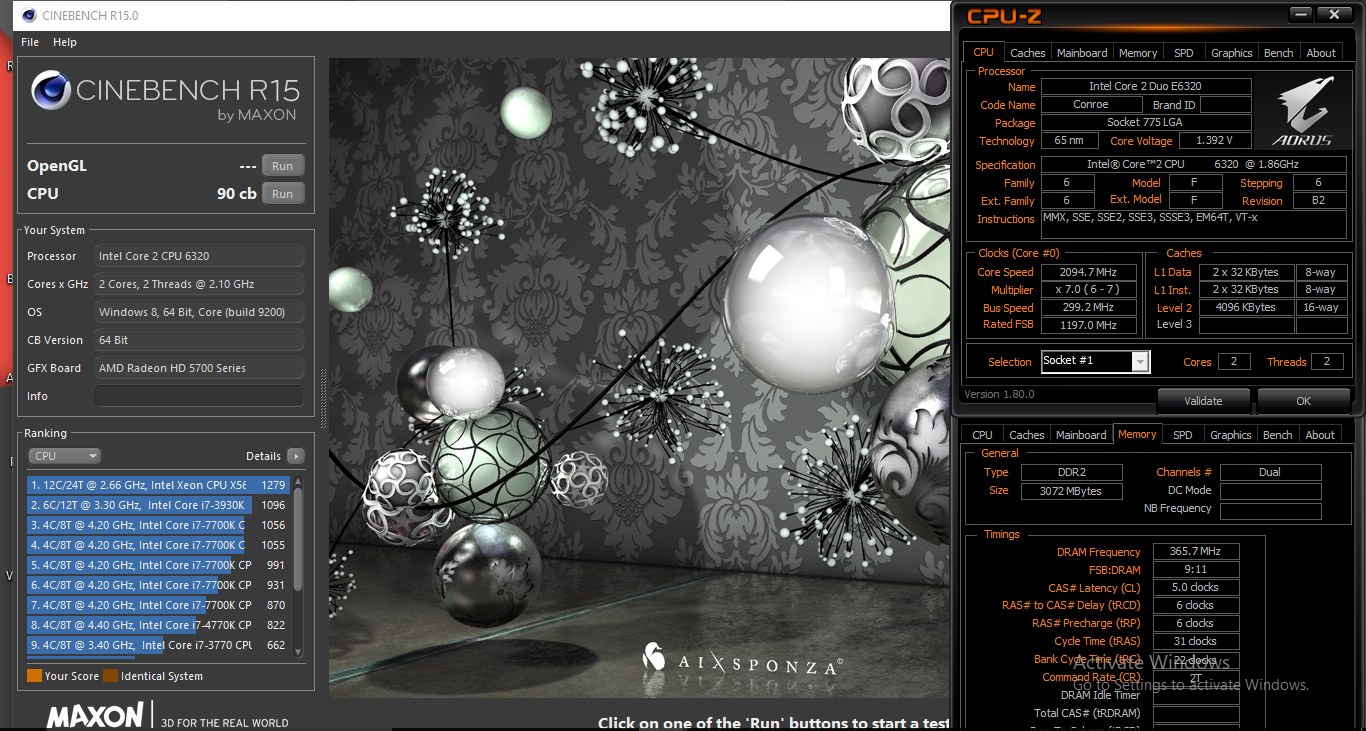Switch to SPD tab in top CPU-Z window
Screen dimensions: 1366x731
[x=1183, y=53]
